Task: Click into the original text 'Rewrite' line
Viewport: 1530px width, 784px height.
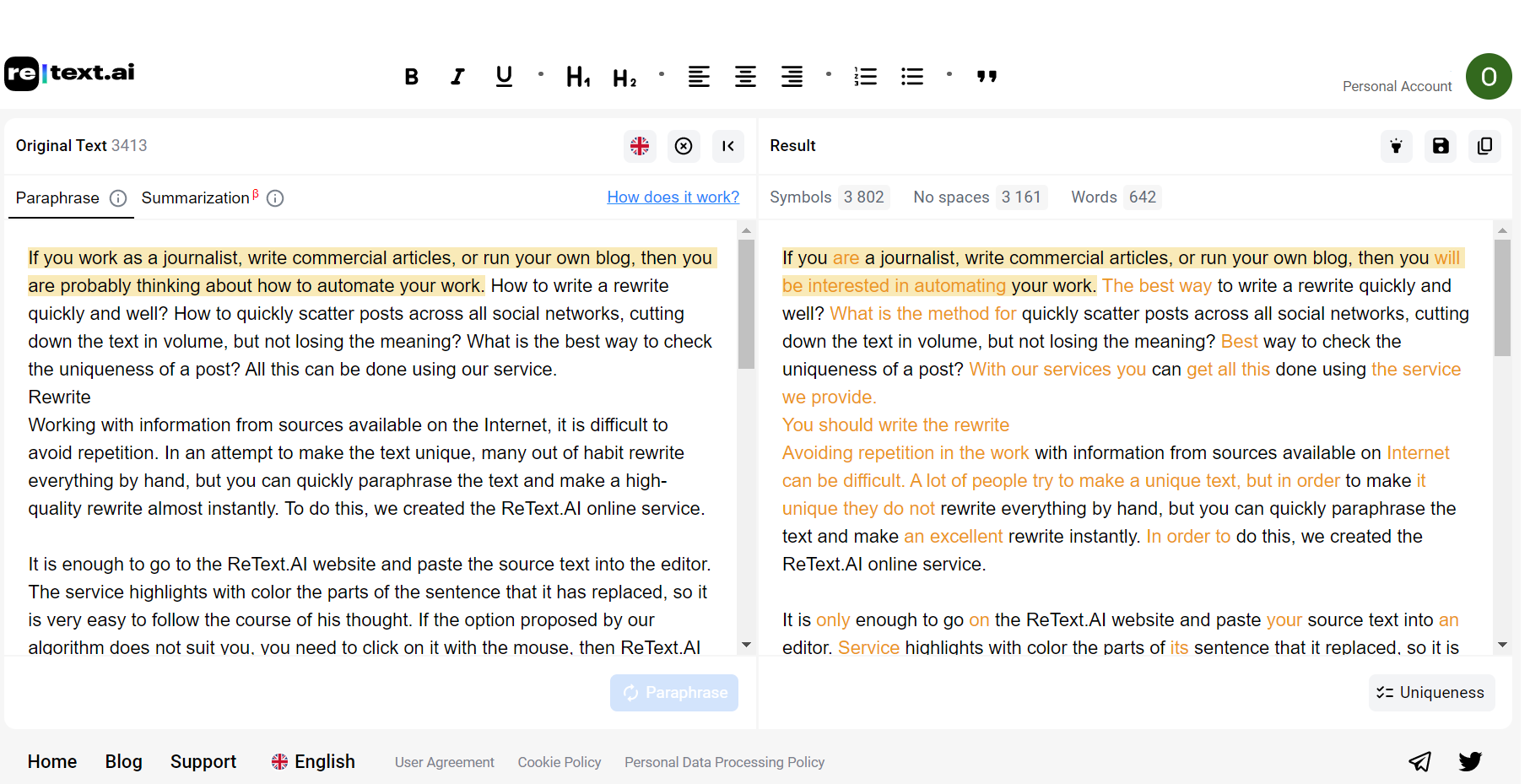Action: click(59, 397)
